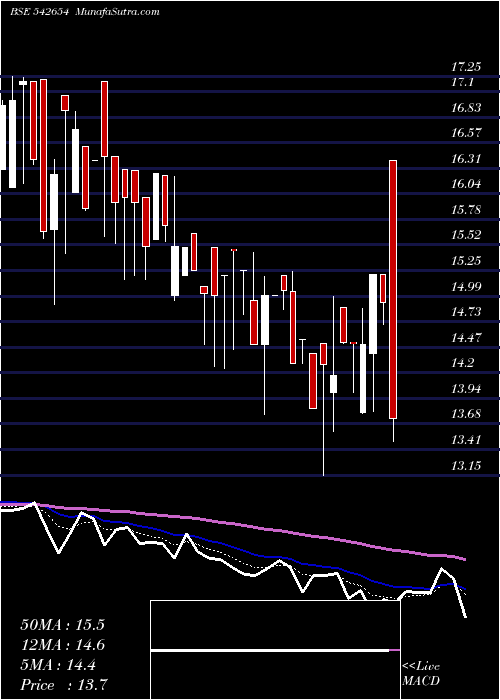Click the 14.99 price axis label
The width and height of the screenshot is (500, 700).
[x=466, y=286]
